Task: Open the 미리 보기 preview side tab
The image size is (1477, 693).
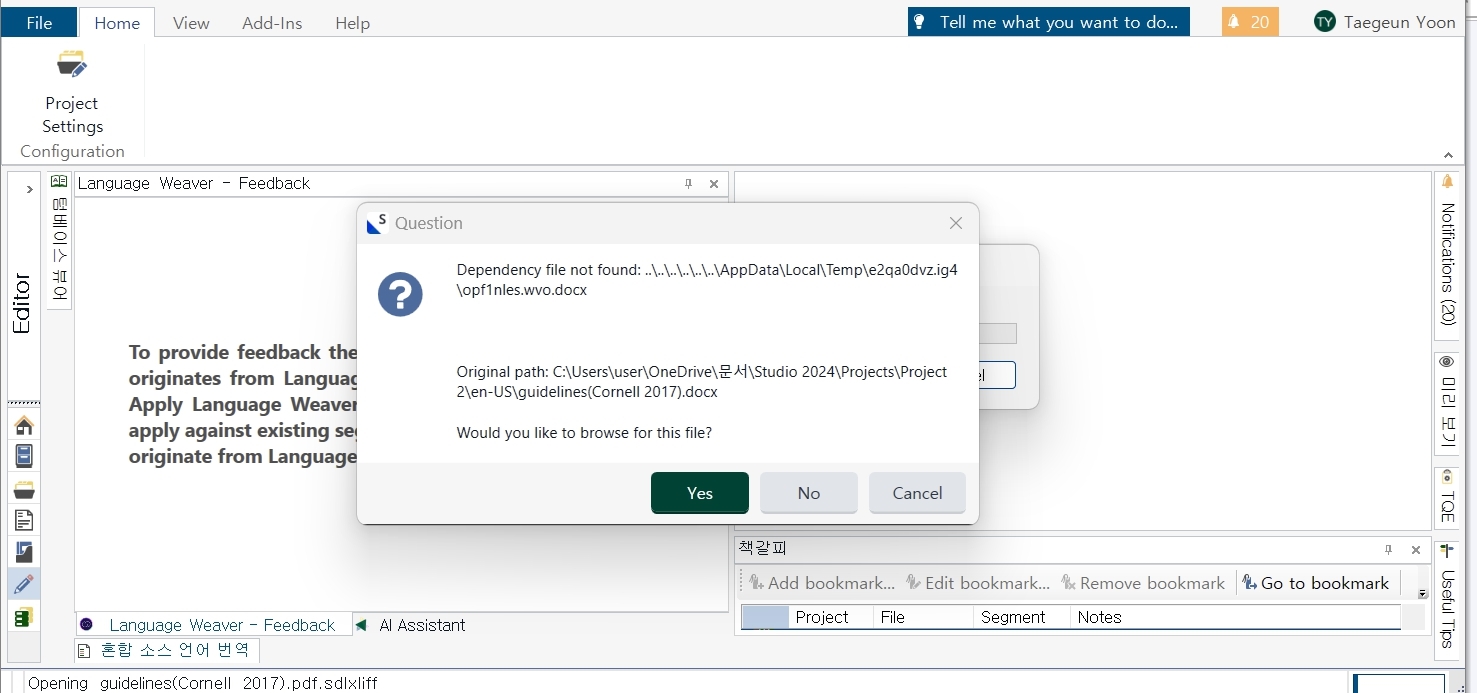Action: (x=1447, y=403)
